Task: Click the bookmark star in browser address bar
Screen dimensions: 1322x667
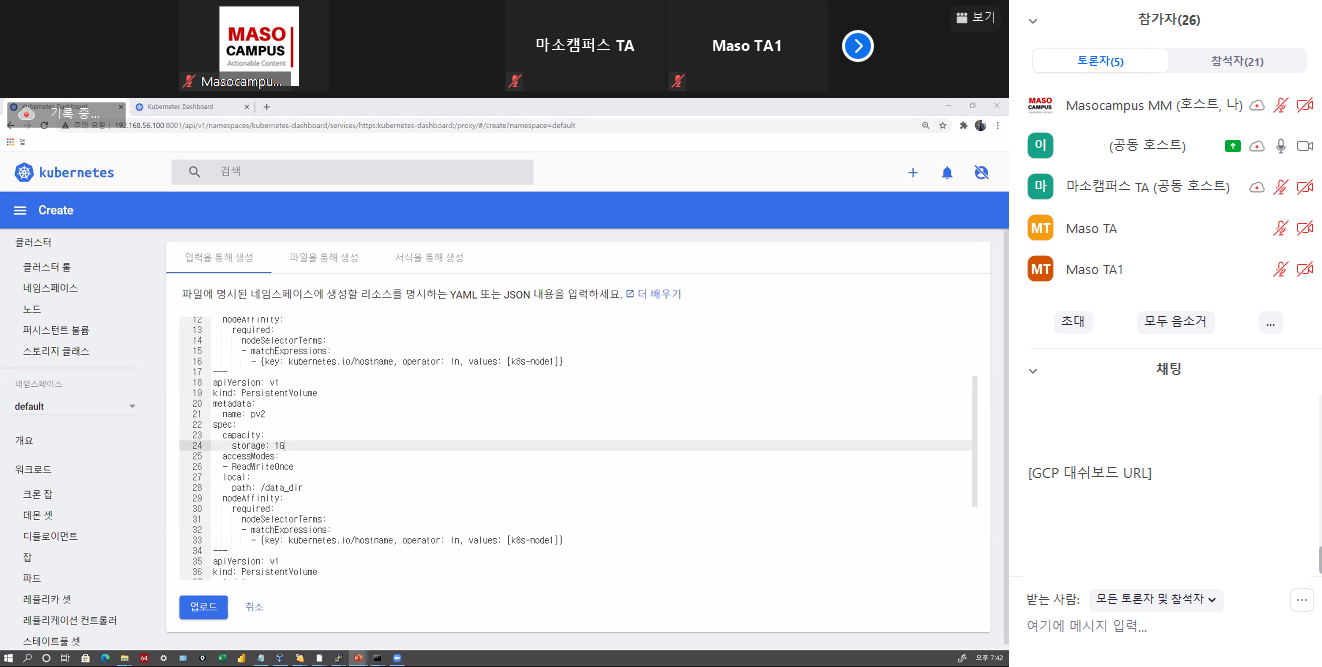Action: (943, 126)
